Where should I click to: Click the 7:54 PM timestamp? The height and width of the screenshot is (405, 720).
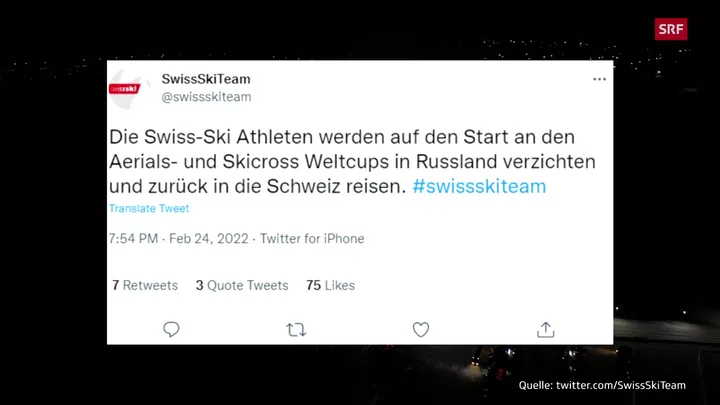coord(133,239)
